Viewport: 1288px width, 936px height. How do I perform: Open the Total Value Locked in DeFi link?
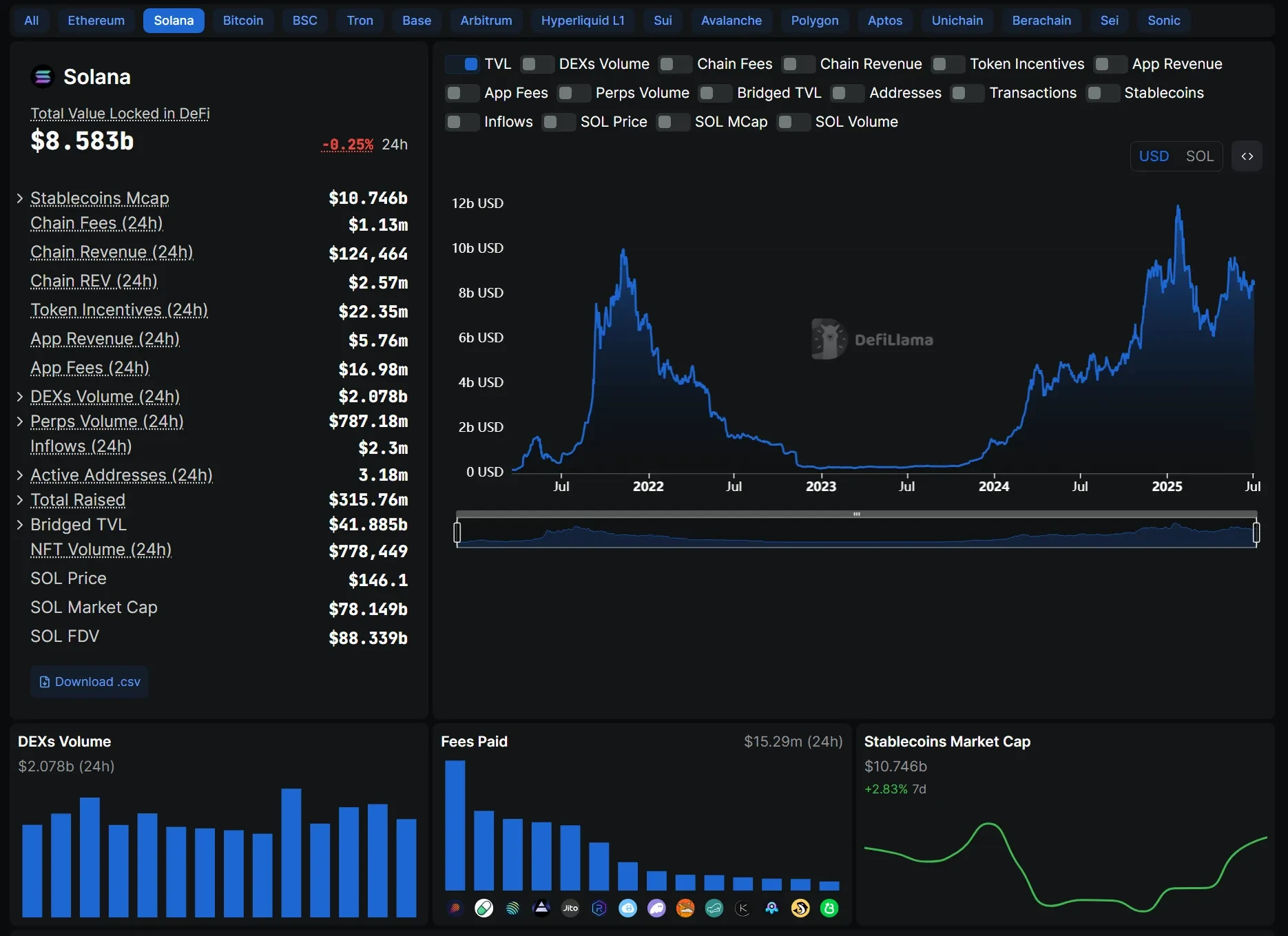(x=120, y=114)
